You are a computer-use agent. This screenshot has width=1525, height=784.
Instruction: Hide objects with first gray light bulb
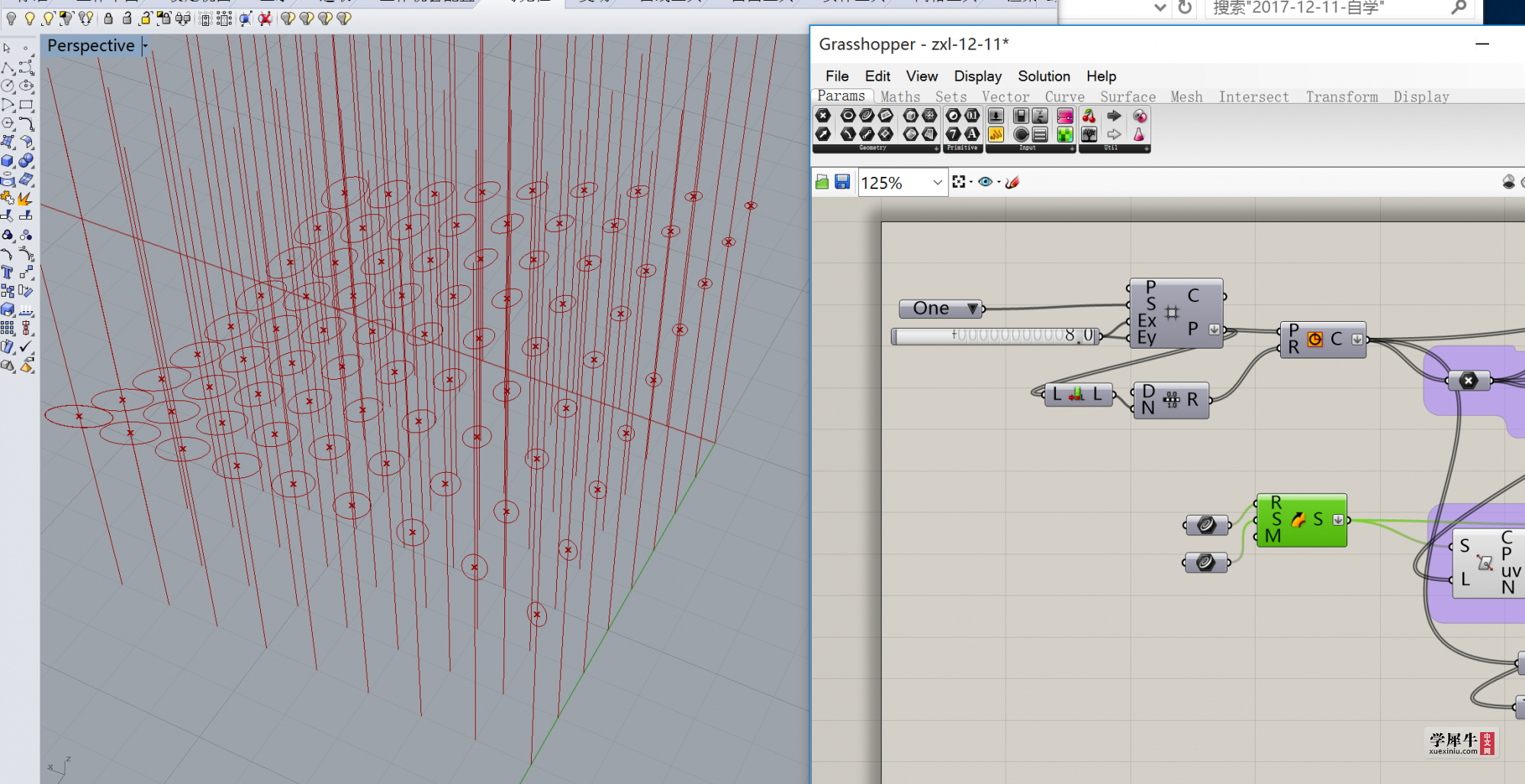[x=11, y=18]
